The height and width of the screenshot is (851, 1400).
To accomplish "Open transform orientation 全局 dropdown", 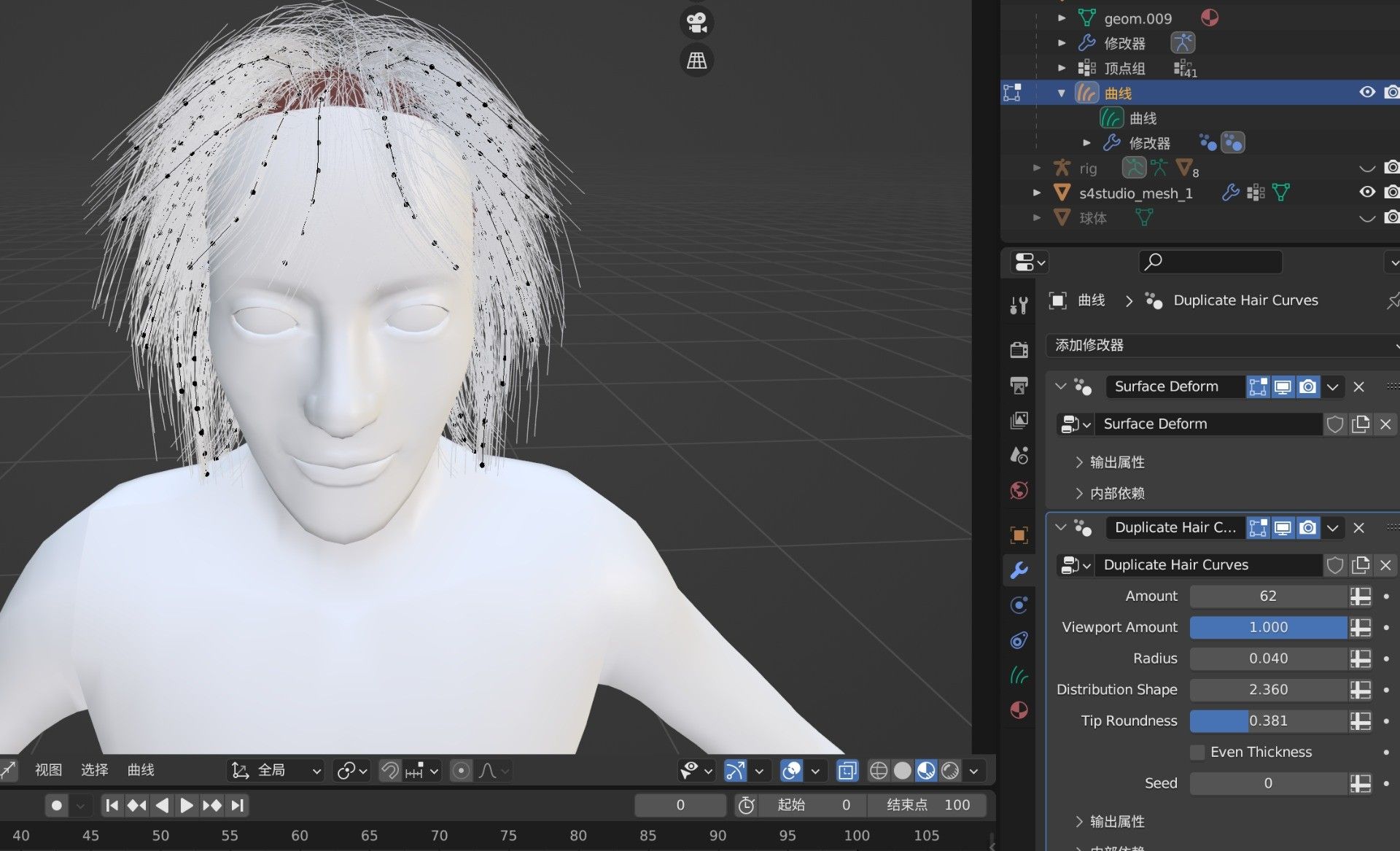I will [277, 770].
